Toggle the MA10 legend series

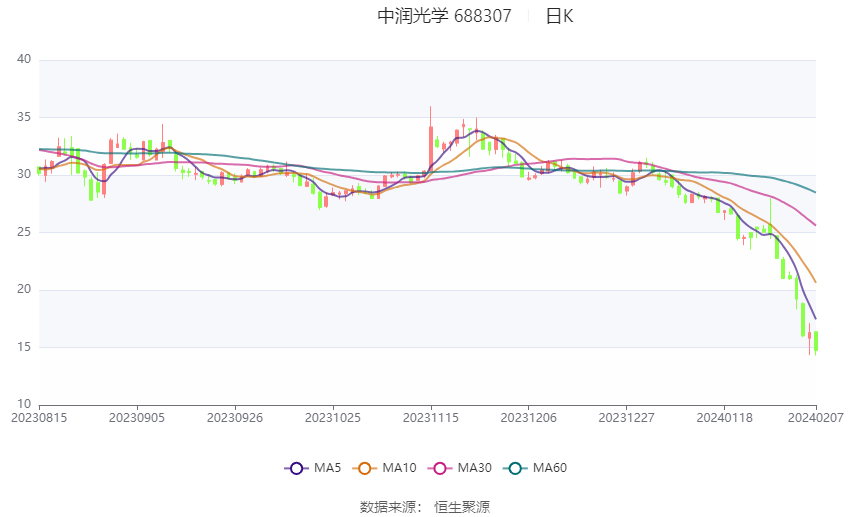(x=384, y=468)
